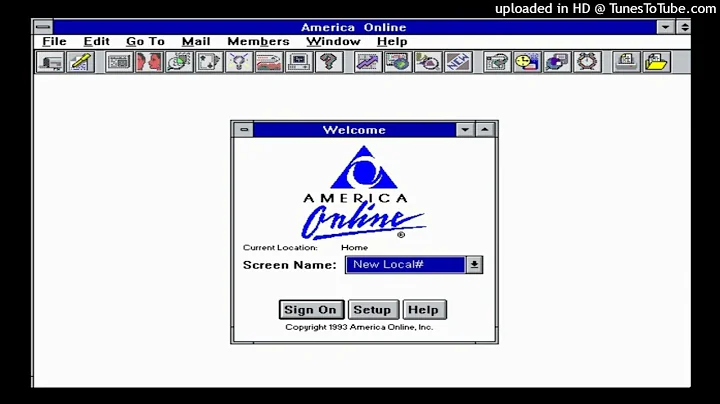Open the Window menu
720x404 pixels.
point(333,41)
